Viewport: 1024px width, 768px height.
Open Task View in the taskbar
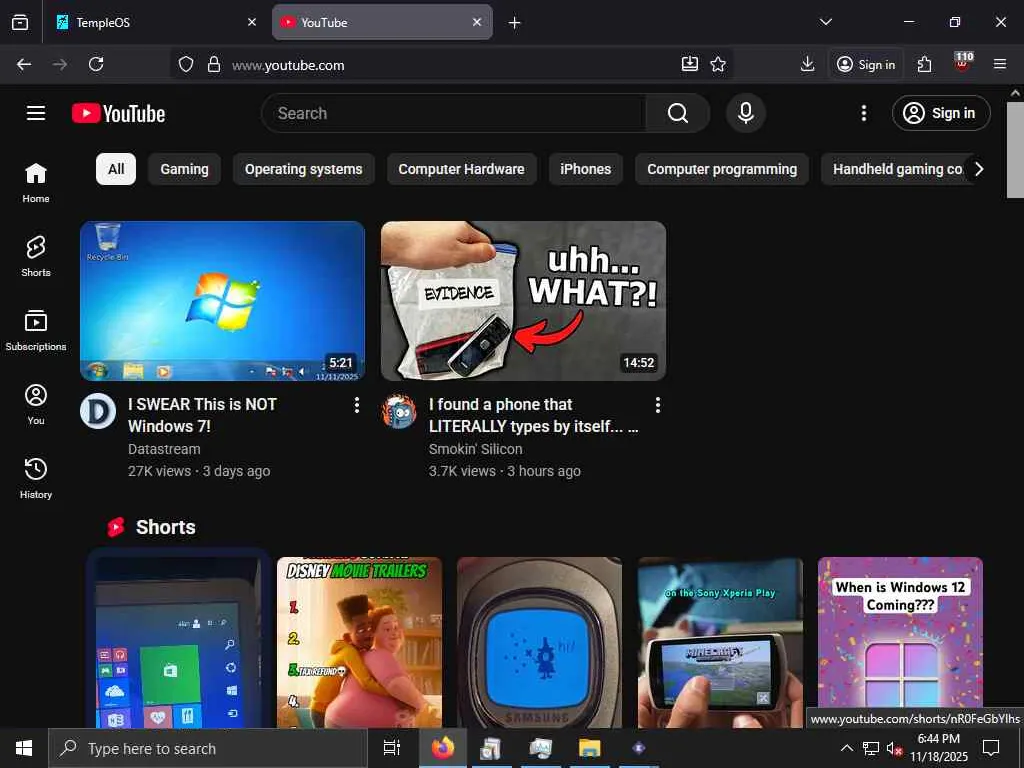pyautogui.click(x=391, y=748)
